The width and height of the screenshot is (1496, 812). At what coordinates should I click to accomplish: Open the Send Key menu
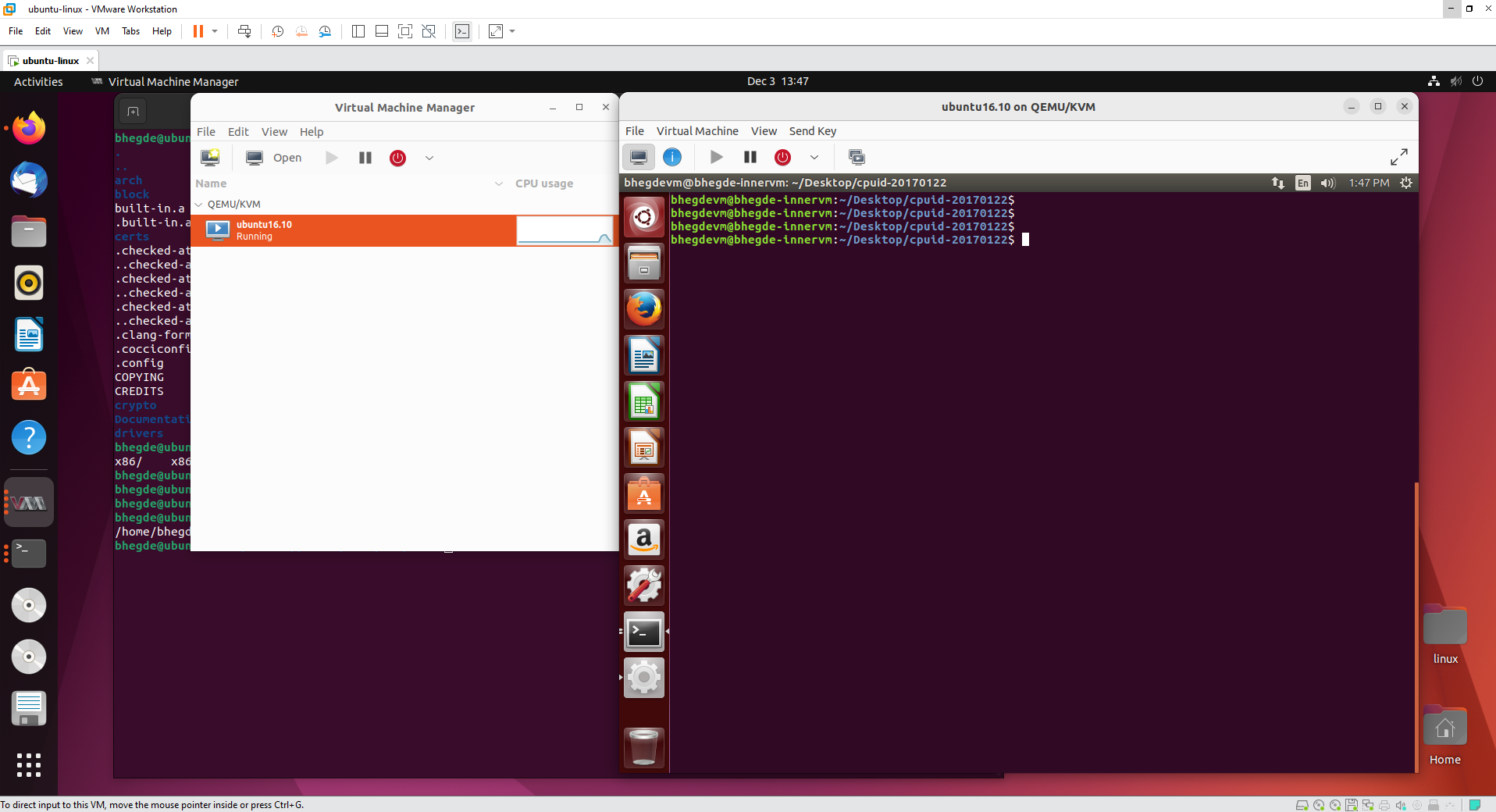click(x=812, y=131)
